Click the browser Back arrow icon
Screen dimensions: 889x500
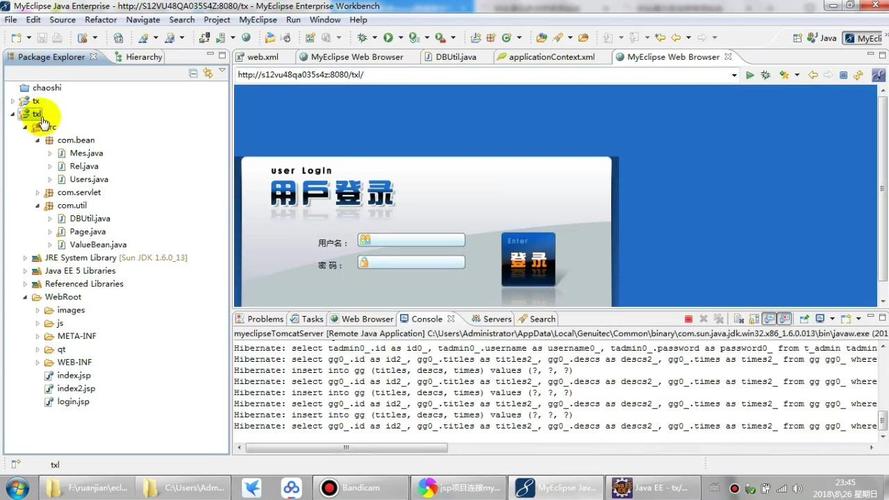[812, 75]
